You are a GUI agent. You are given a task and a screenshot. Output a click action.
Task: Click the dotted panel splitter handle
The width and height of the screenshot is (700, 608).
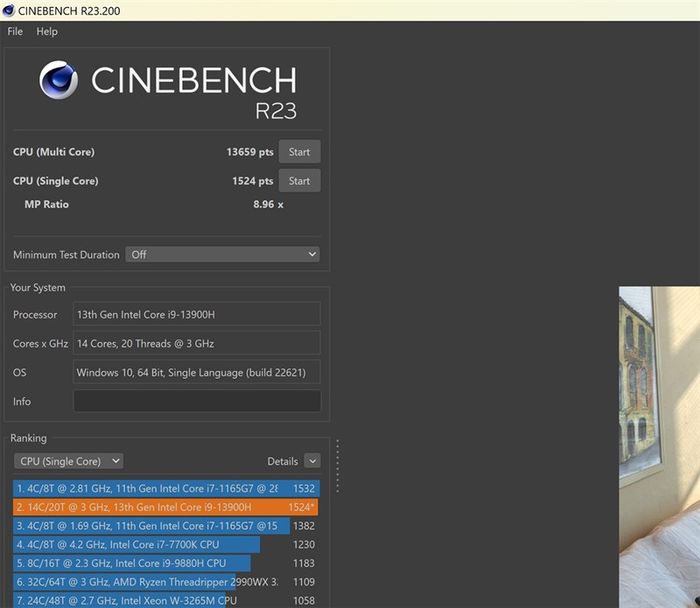[x=338, y=466]
